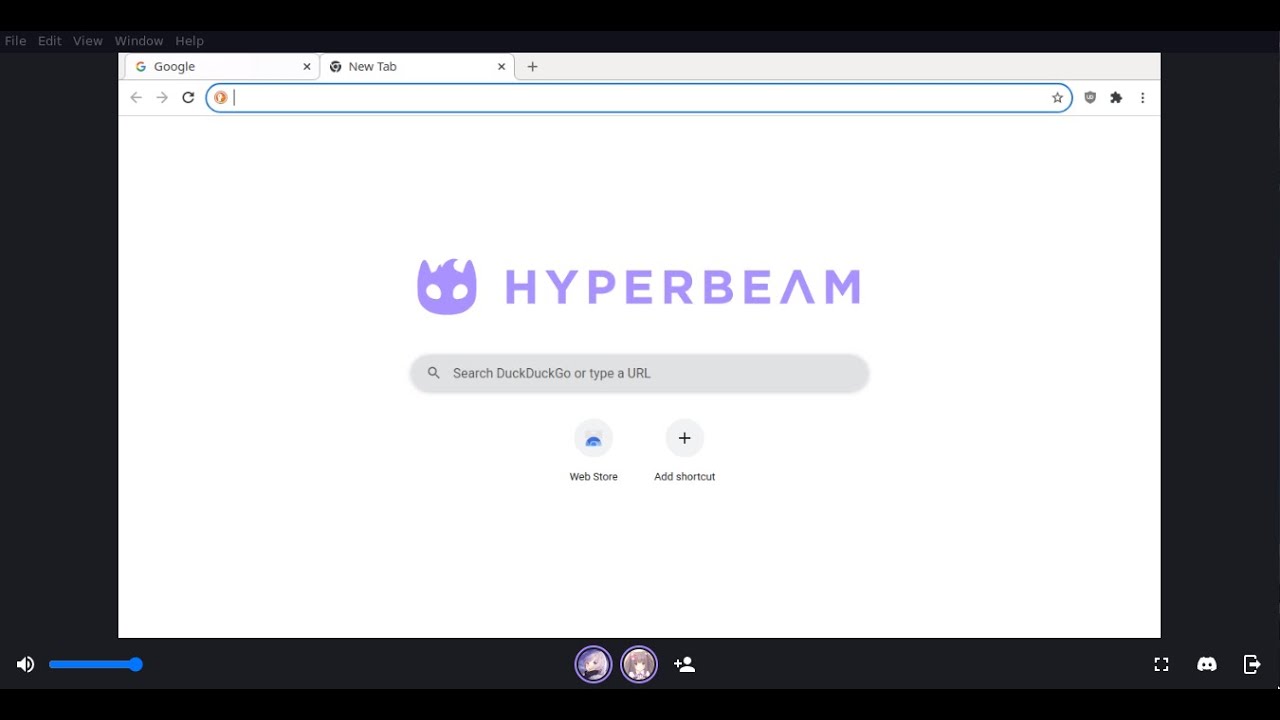Open a new tab with the plus button
The height and width of the screenshot is (720, 1280).
532,66
